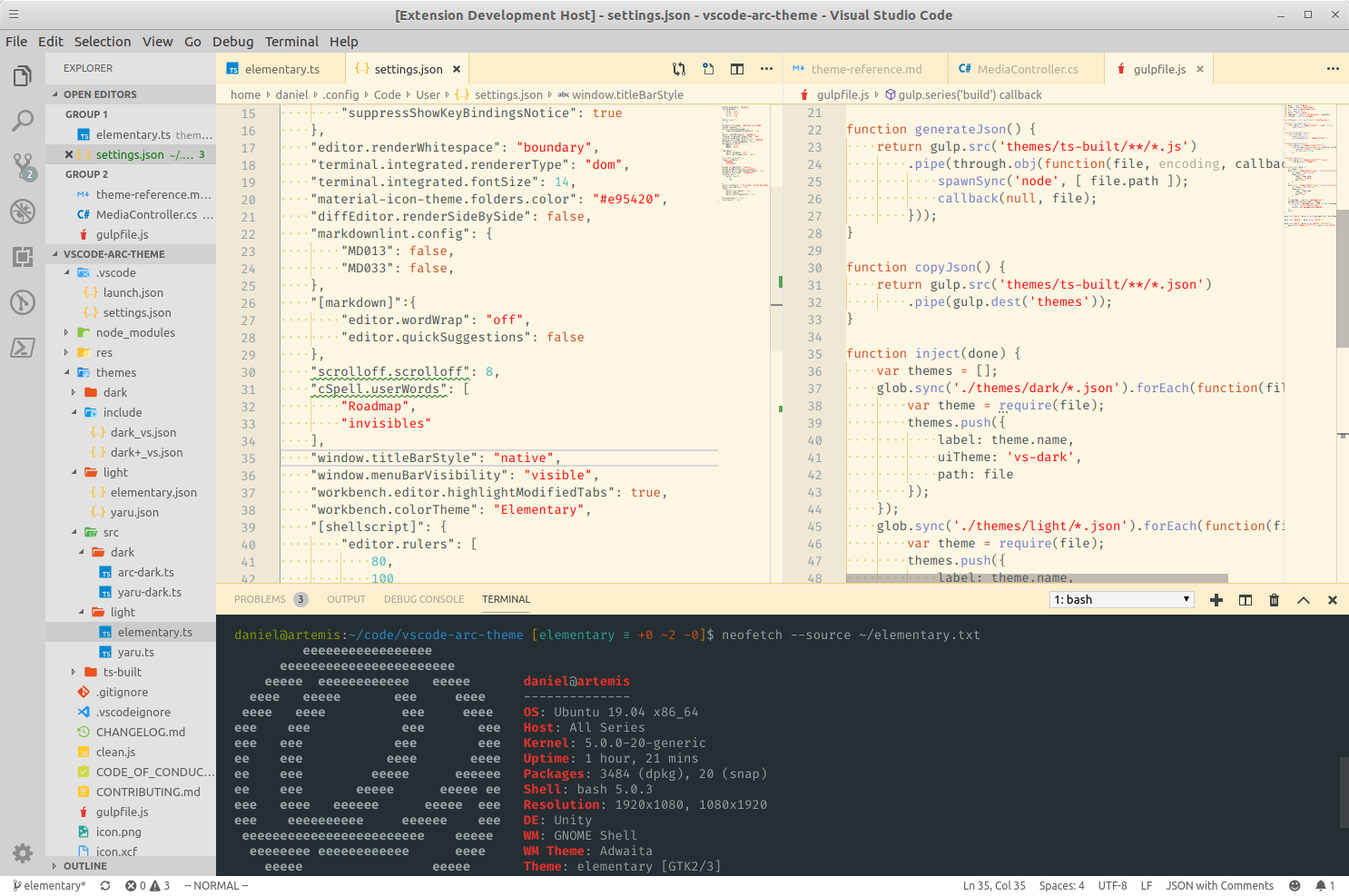Click 'window.titleBarStyle' breadcrumb
Viewport: 1349px width, 896px height.
(x=627, y=94)
